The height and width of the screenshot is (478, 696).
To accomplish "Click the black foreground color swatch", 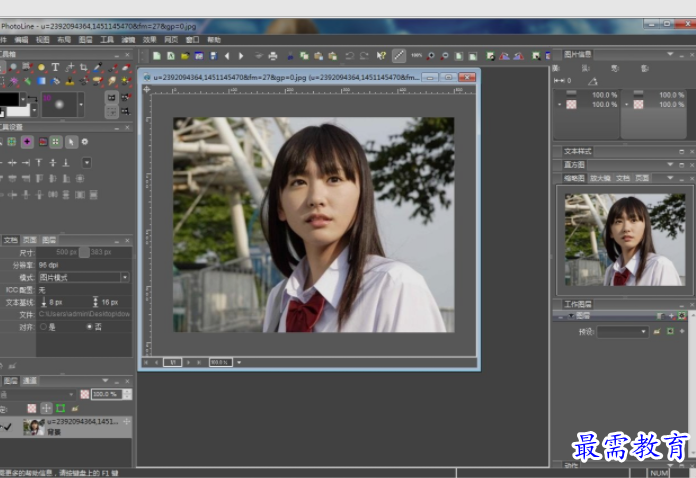I will [9, 99].
